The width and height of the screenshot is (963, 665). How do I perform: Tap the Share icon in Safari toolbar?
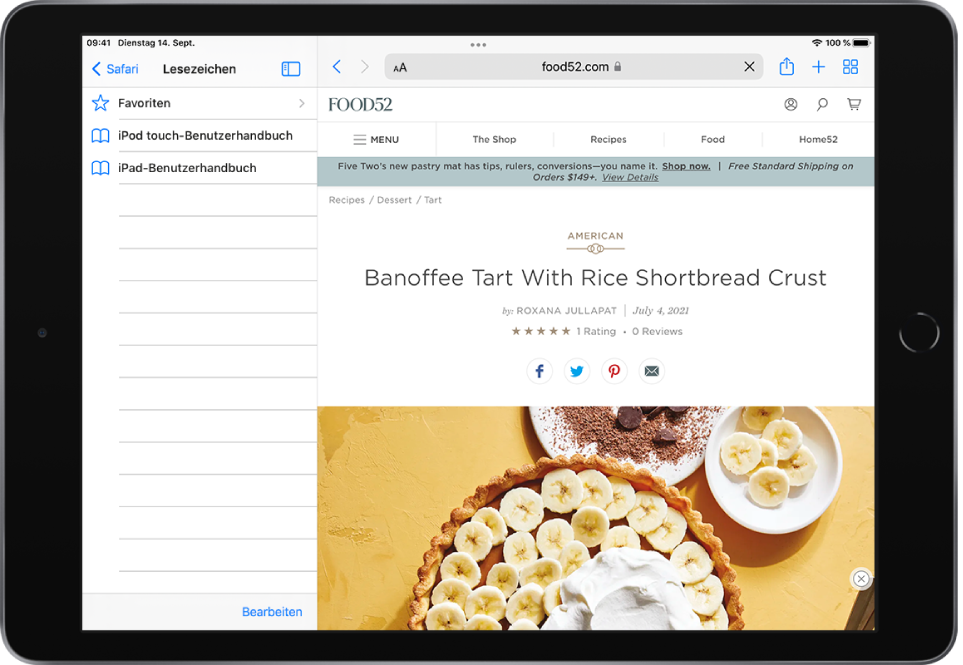pos(786,67)
